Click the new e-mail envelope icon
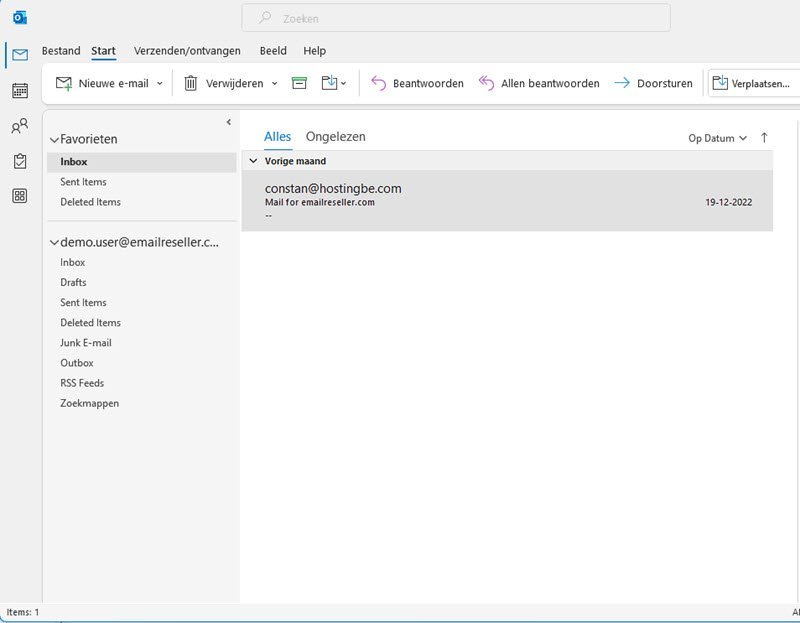Image resolution: width=800 pixels, height=623 pixels. [x=64, y=83]
